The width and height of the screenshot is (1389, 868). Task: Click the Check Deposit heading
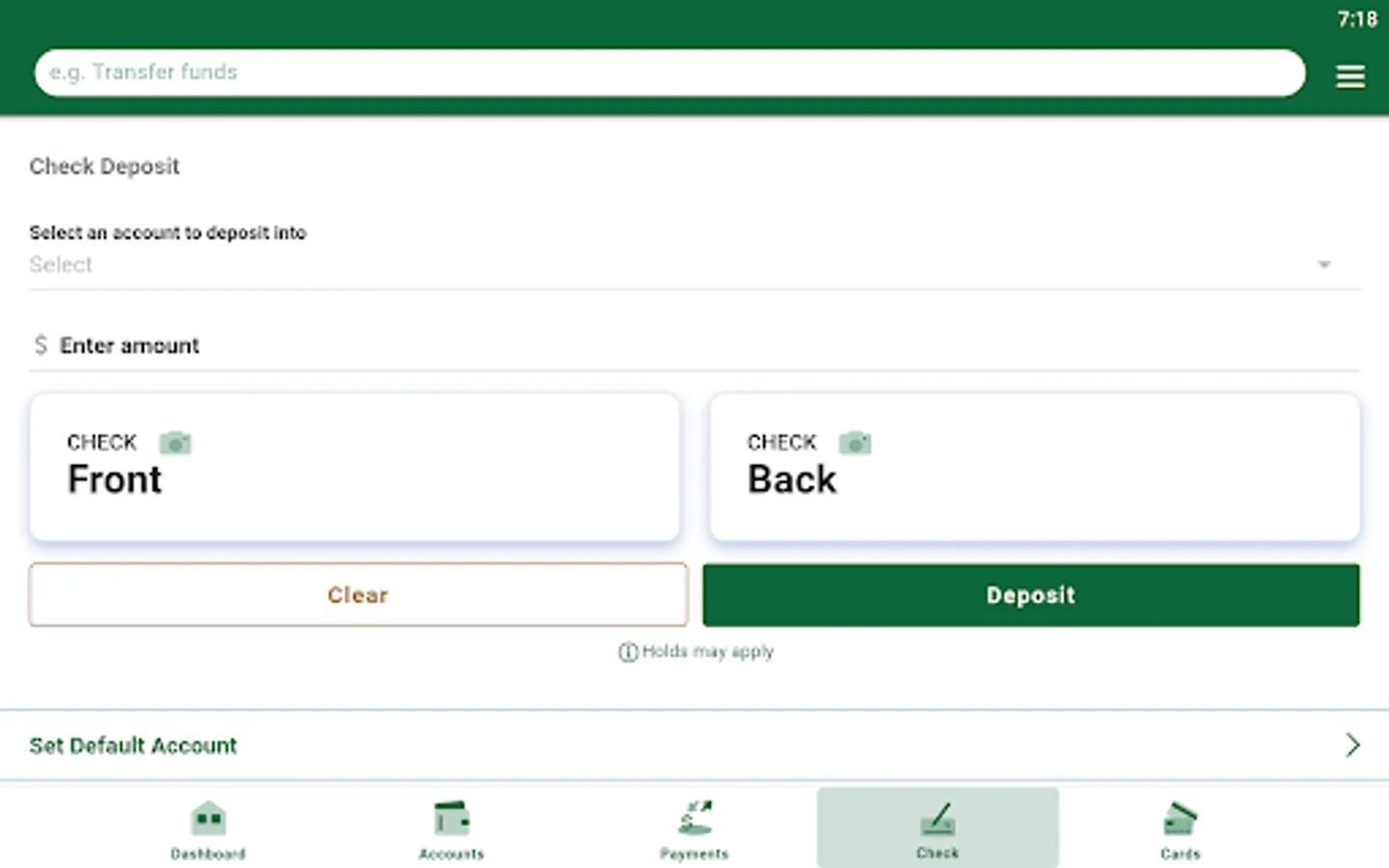pyautogui.click(x=104, y=166)
